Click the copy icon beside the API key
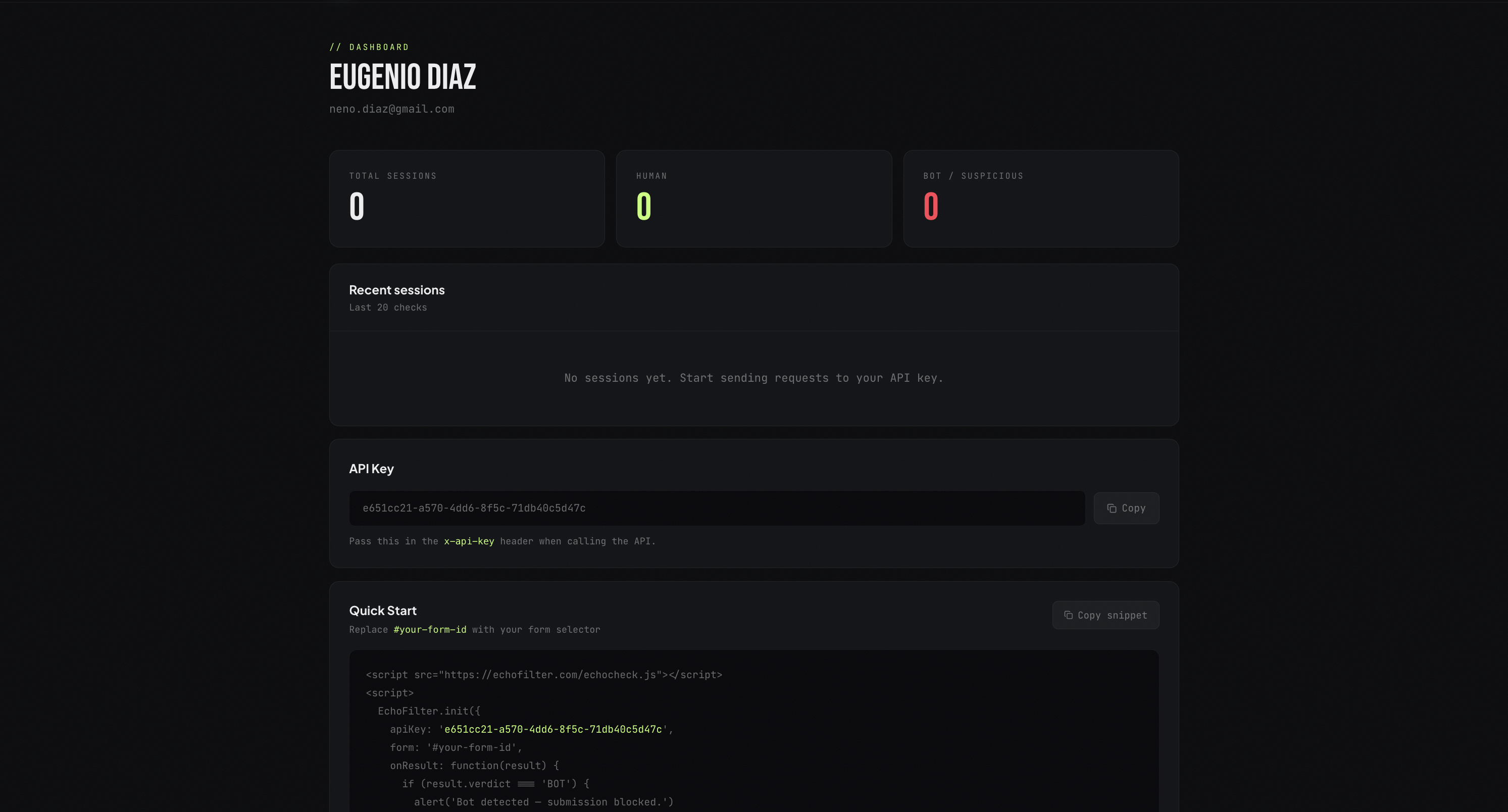 pyautogui.click(x=1111, y=508)
